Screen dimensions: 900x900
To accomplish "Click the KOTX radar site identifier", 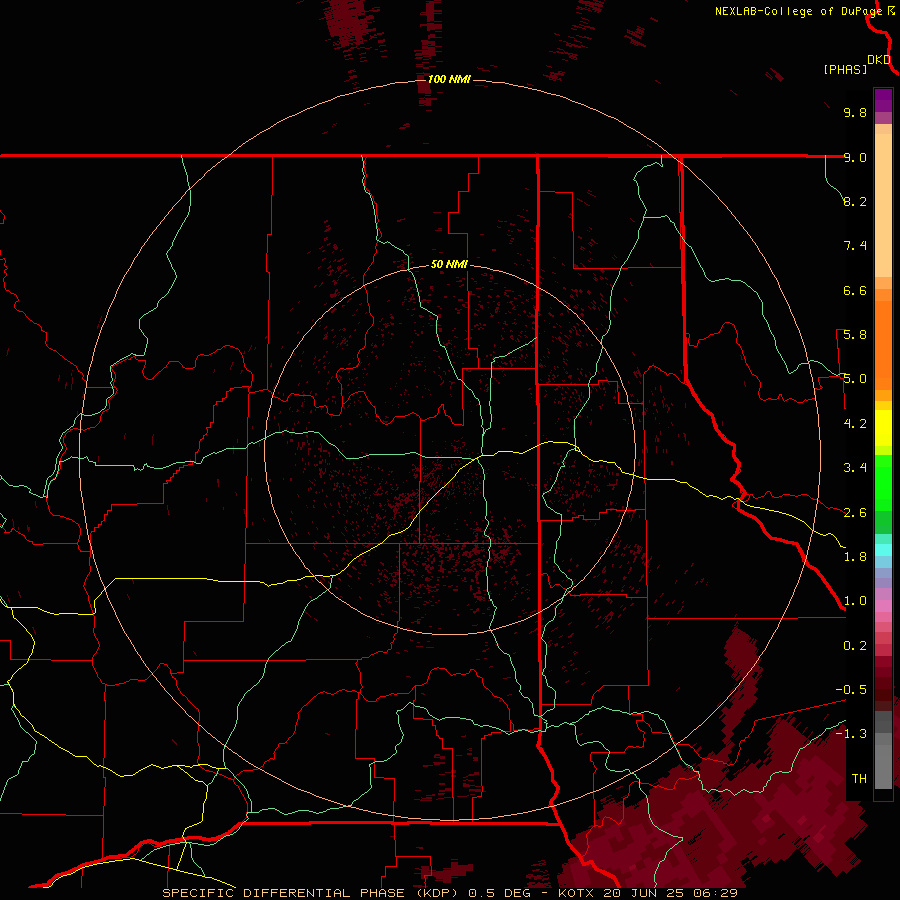I will click(x=577, y=893).
